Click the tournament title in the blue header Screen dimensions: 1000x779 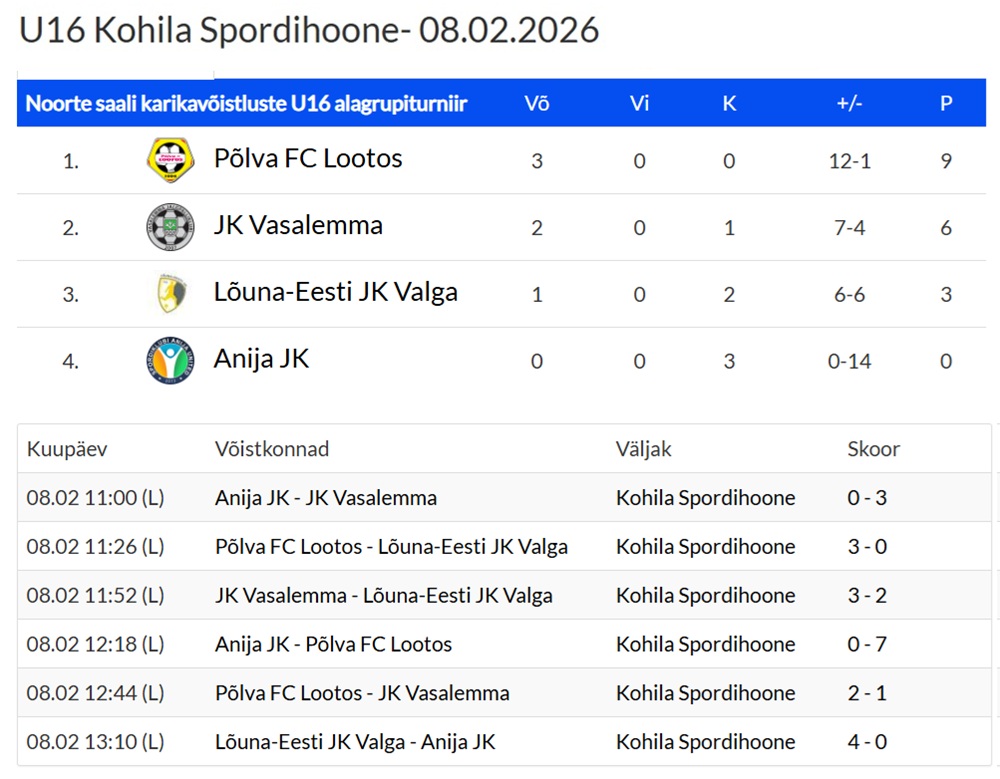point(246,104)
